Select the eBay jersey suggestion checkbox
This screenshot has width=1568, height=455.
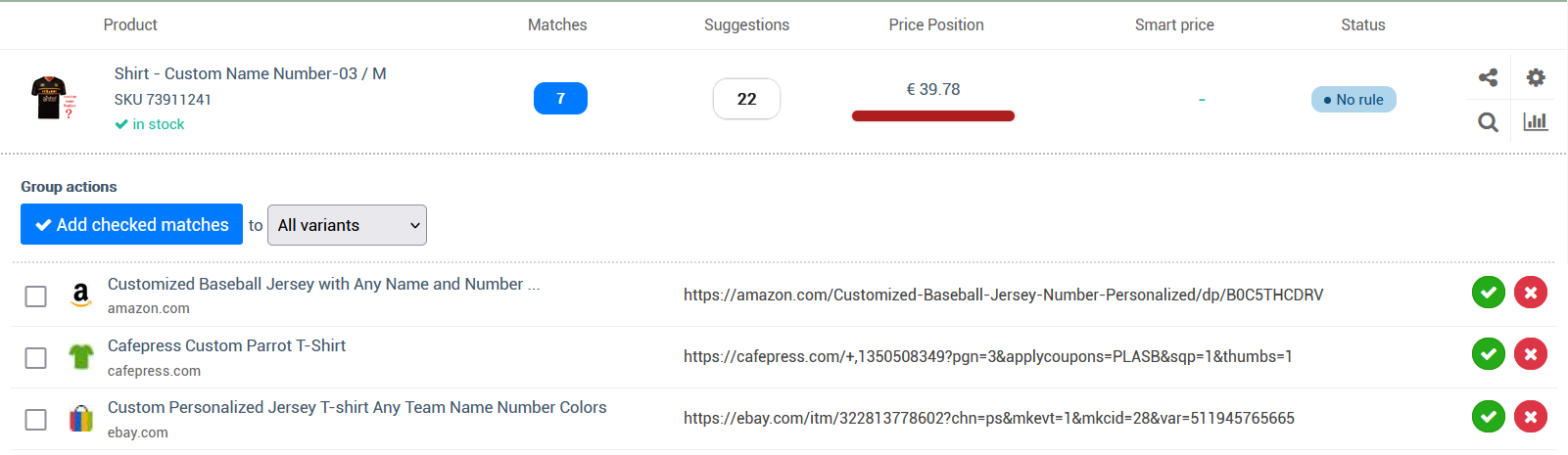click(x=36, y=420)
